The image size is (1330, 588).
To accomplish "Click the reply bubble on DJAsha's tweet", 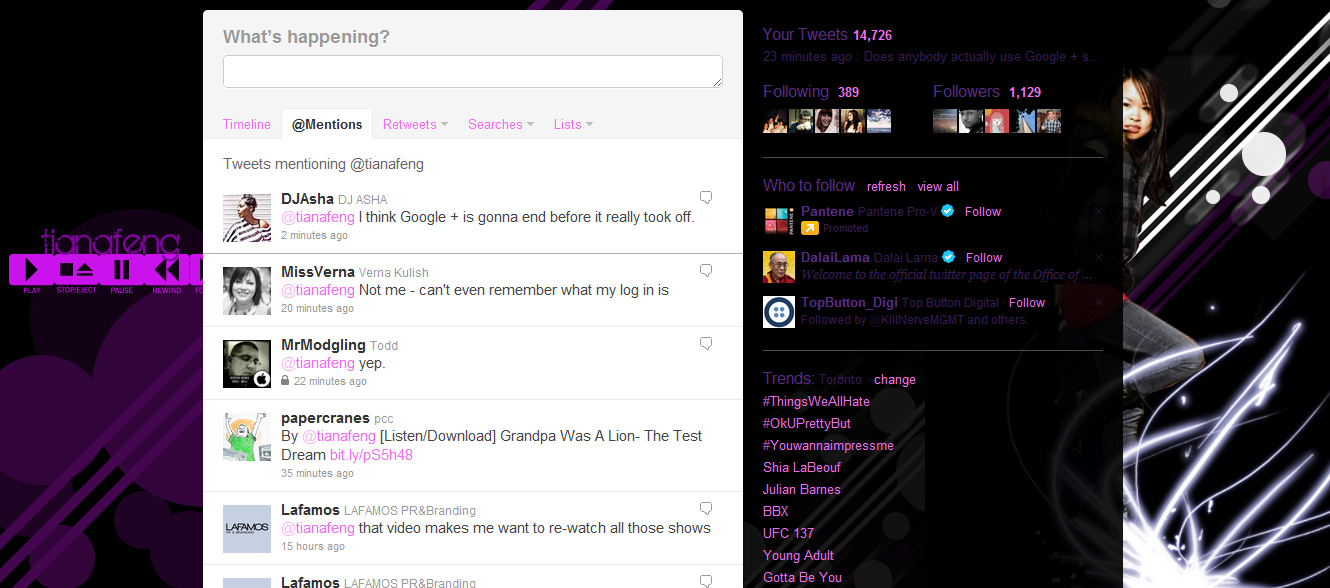I will 706,197.
